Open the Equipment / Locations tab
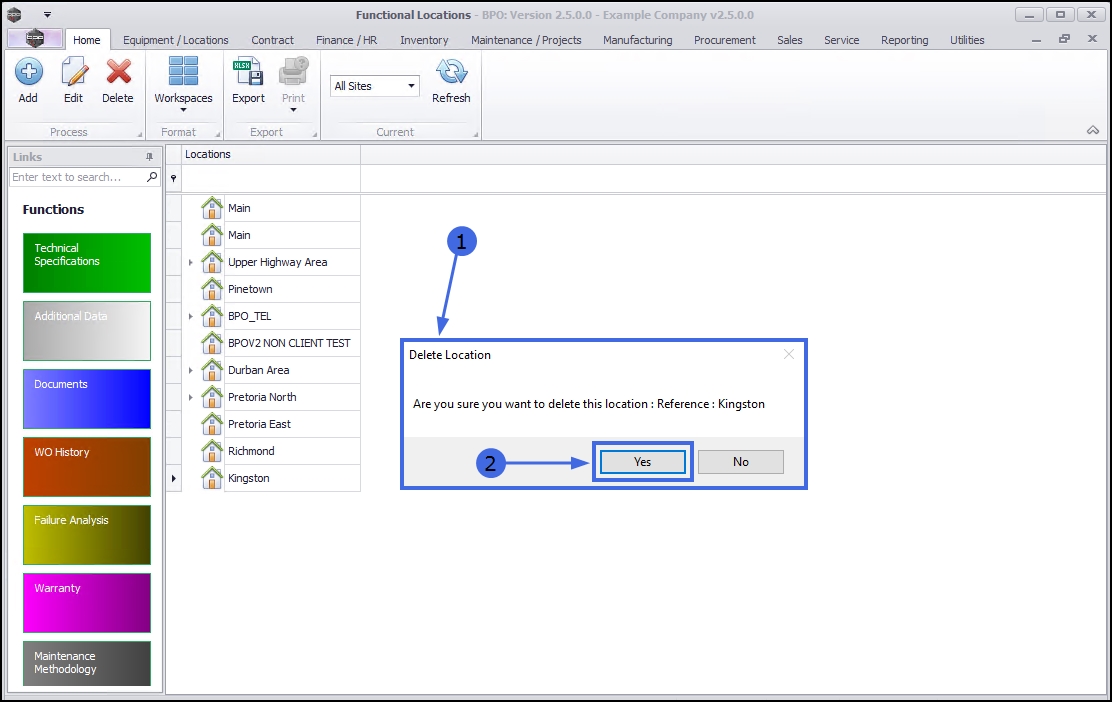Viewport: 1112px width, 702px height. [176, 40]
